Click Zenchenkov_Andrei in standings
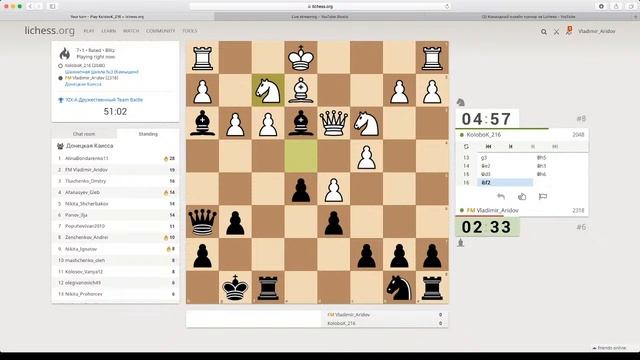 pyautogui.click(x=87, y=237)
